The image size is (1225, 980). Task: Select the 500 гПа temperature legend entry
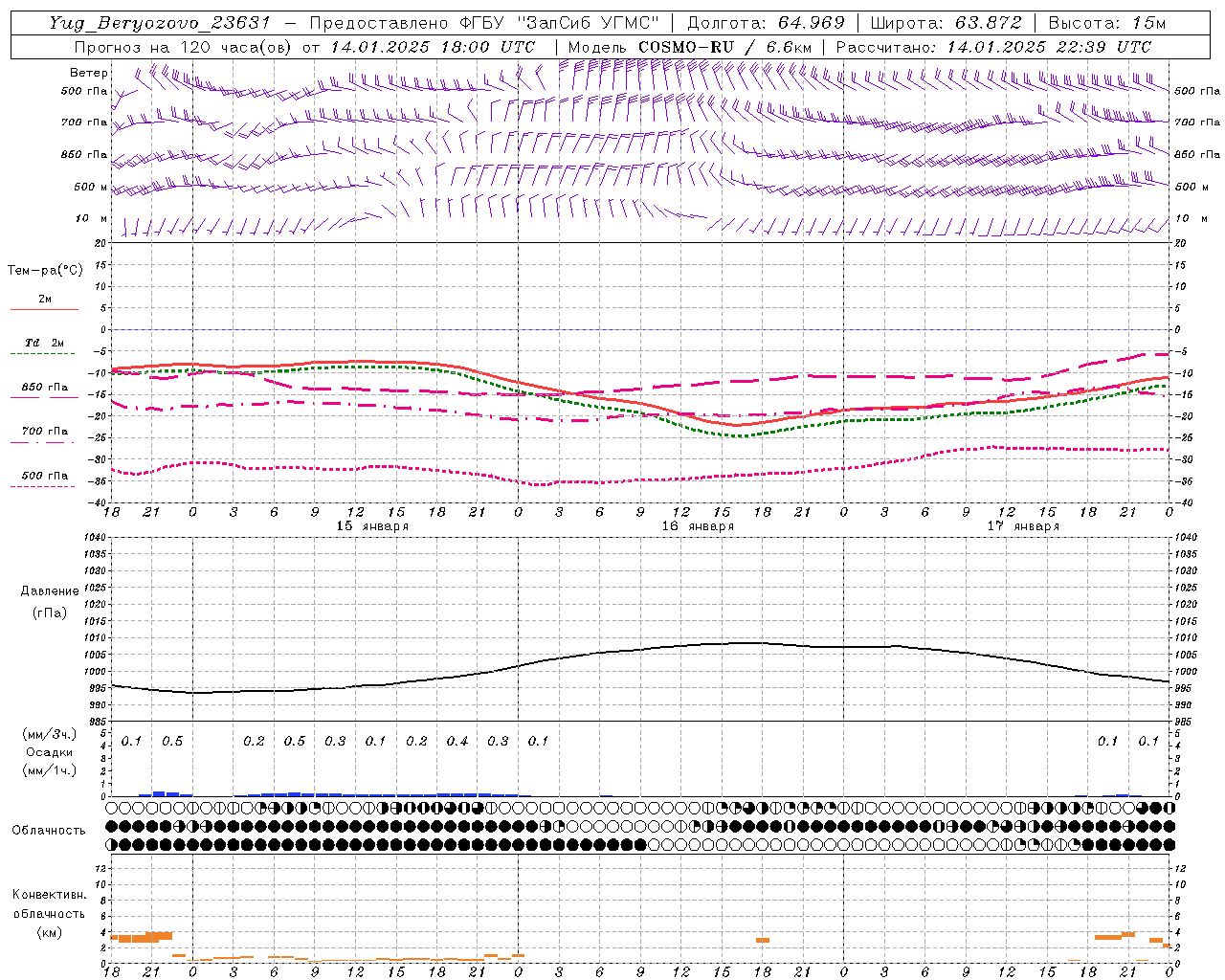pos(45,479)
